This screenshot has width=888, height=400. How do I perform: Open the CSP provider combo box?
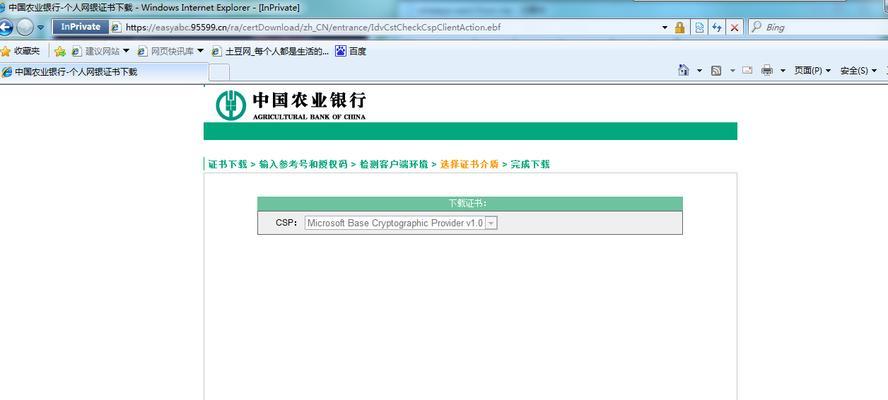pyautogui.click(x=401, y=223)
